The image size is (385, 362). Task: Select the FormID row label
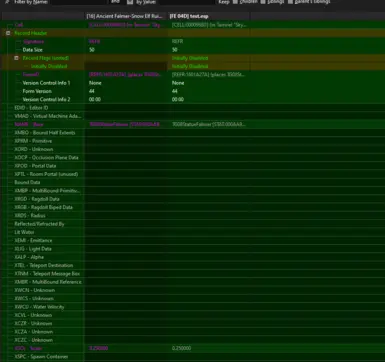tap(31, 74)
